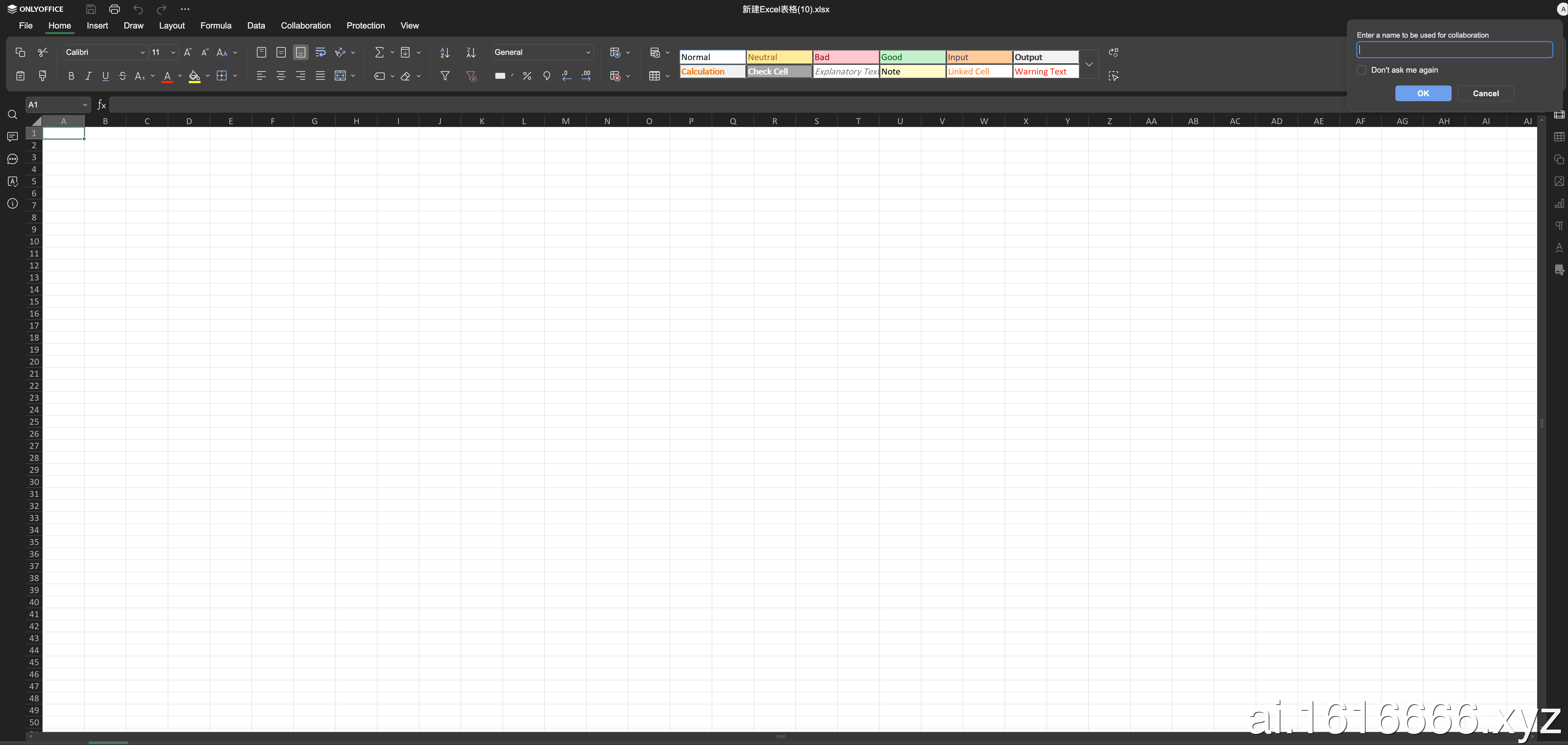The image size is (1568, 745).
Task: Expand the summation function dropdown arrow
Action: pyautogui.click(x=393, y=52)
